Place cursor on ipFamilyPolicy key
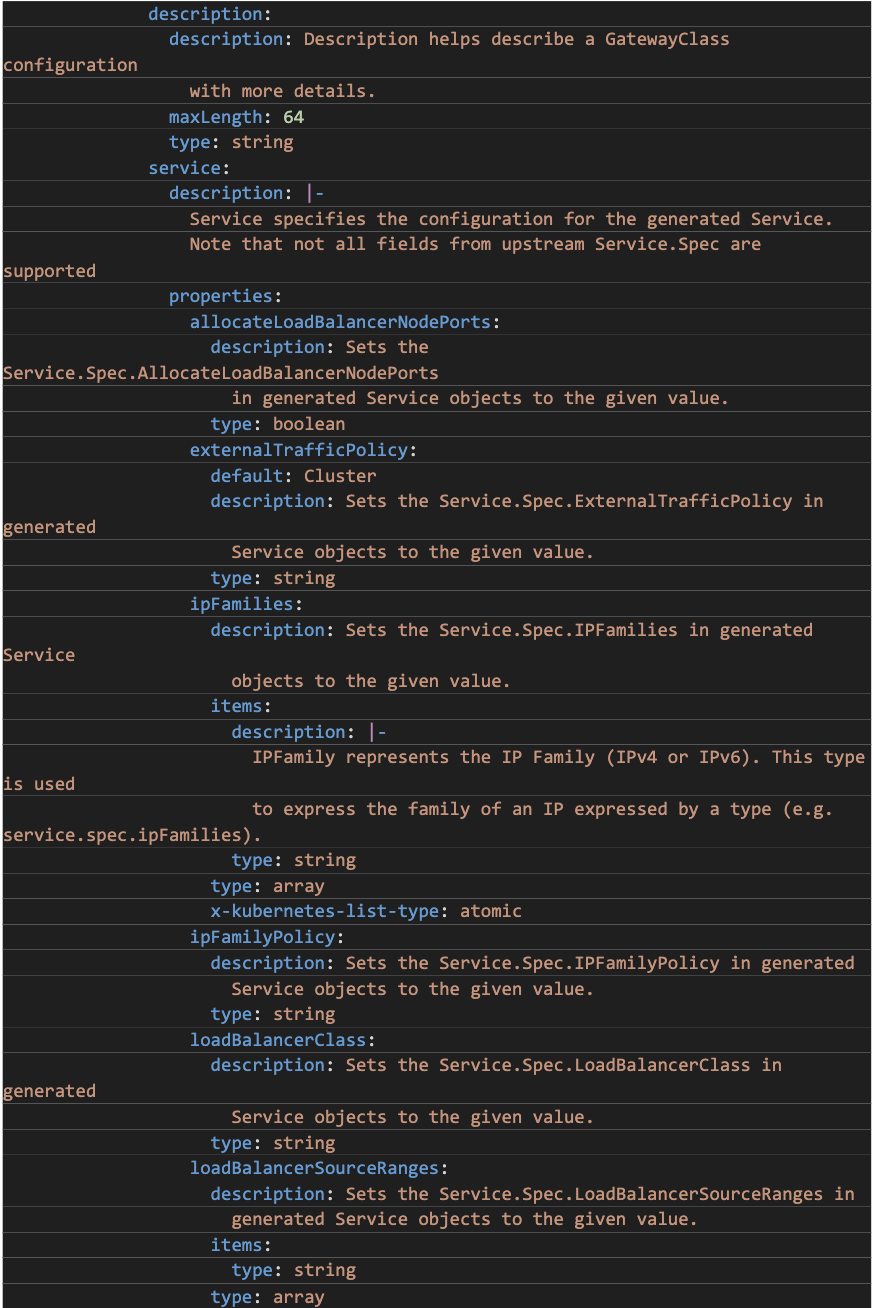 click(262, 937)
